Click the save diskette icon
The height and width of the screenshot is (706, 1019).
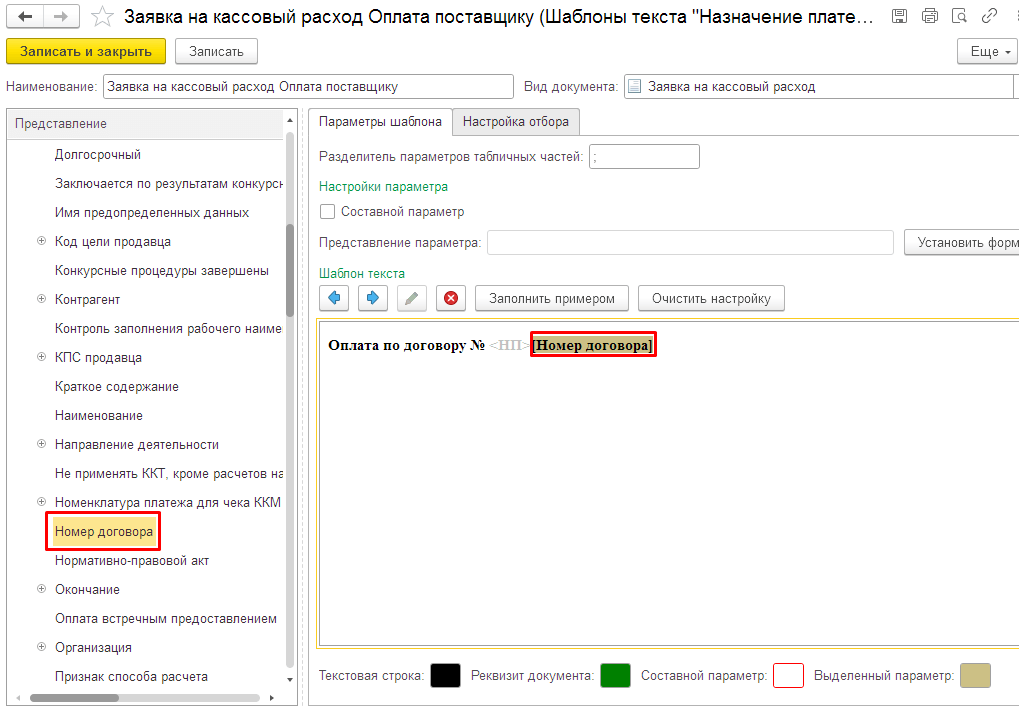click(x=899, y=16)
